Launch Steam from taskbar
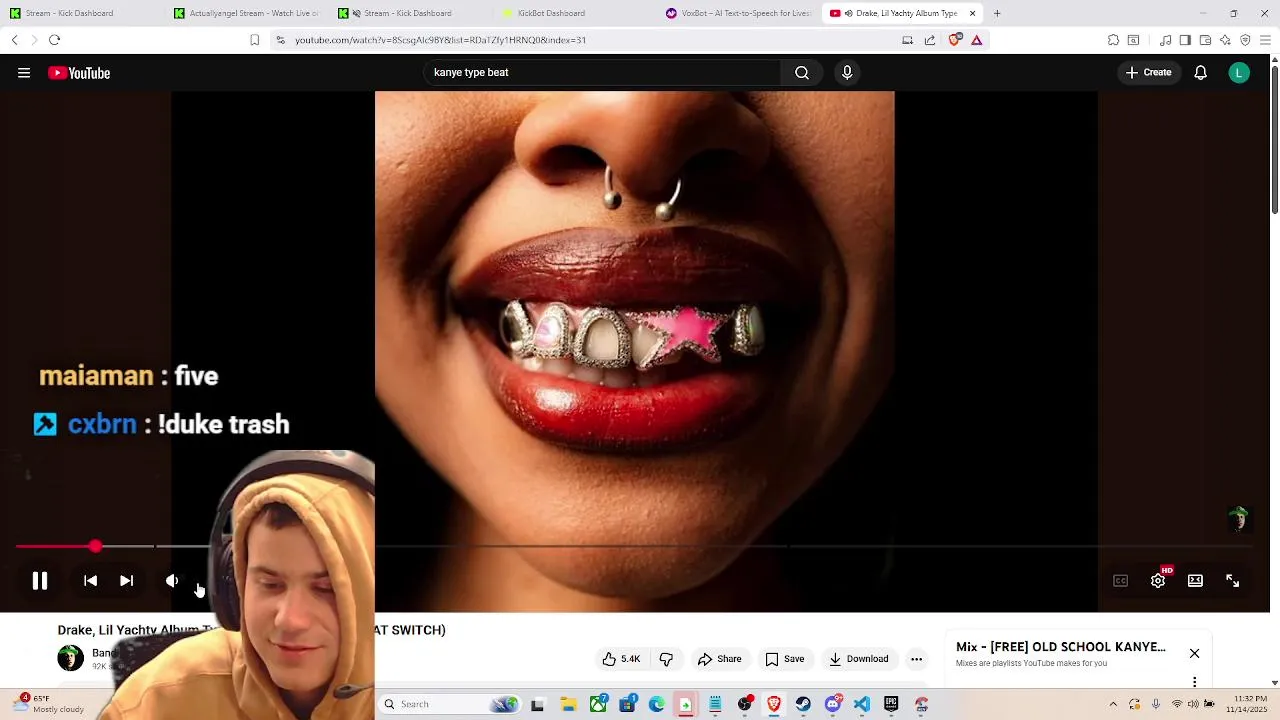Screen dimensions: 1280x720 tap(803, 704)
